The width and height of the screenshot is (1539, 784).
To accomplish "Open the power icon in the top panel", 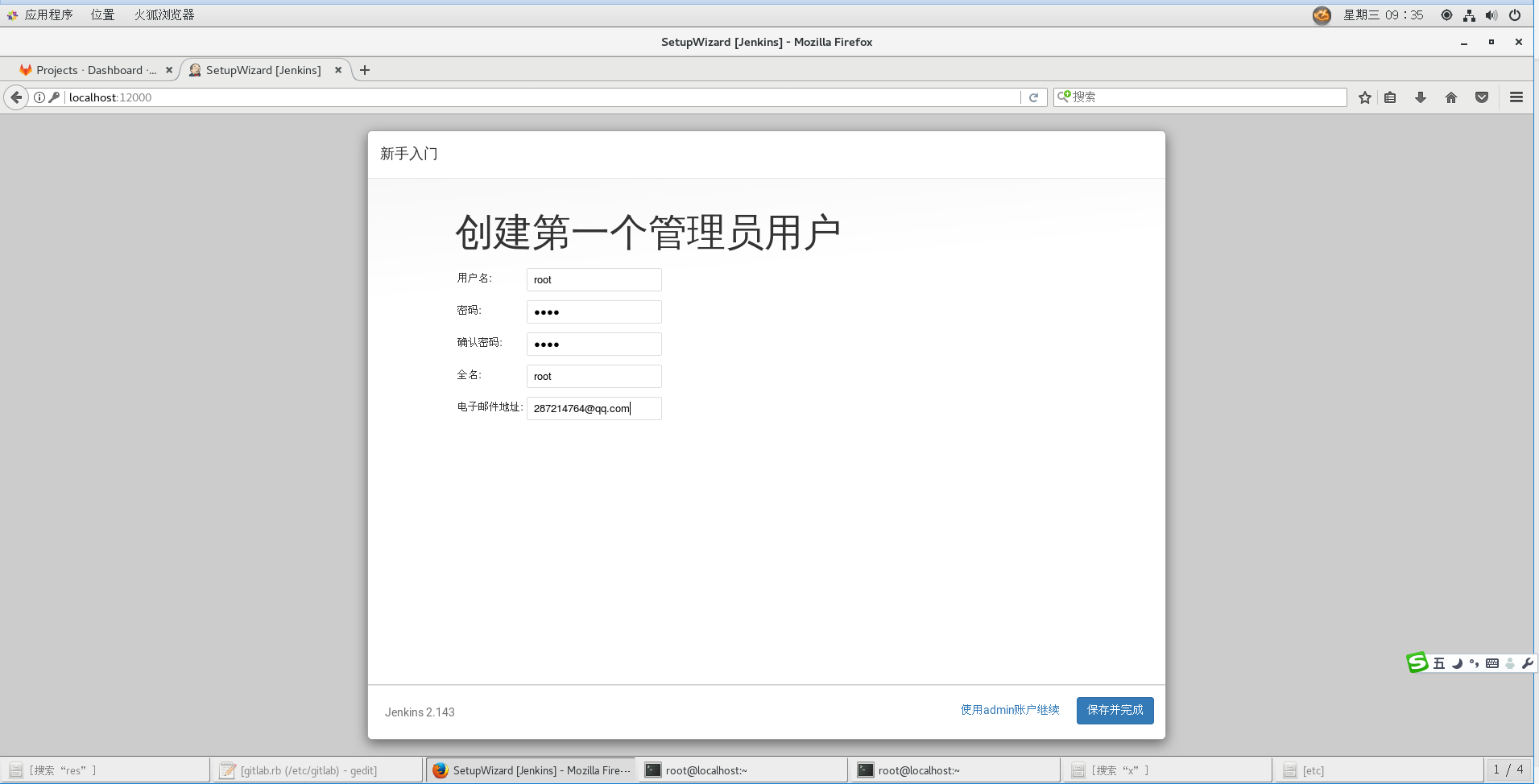I will point(1515,14).
